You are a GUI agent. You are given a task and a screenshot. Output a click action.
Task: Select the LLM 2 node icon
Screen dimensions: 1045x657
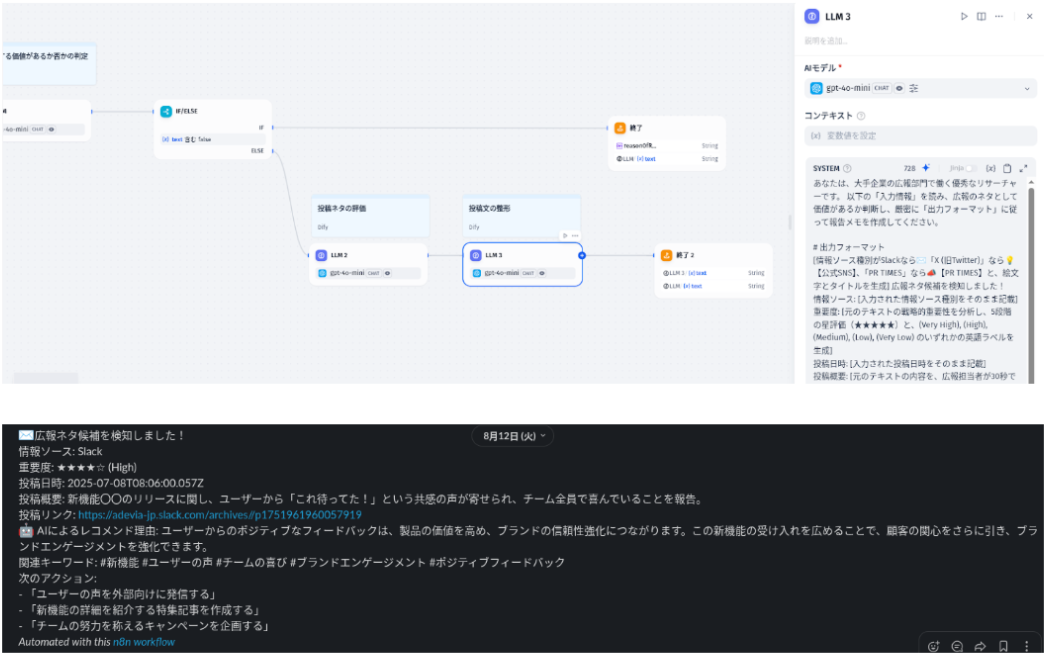(x=321, y=255)
